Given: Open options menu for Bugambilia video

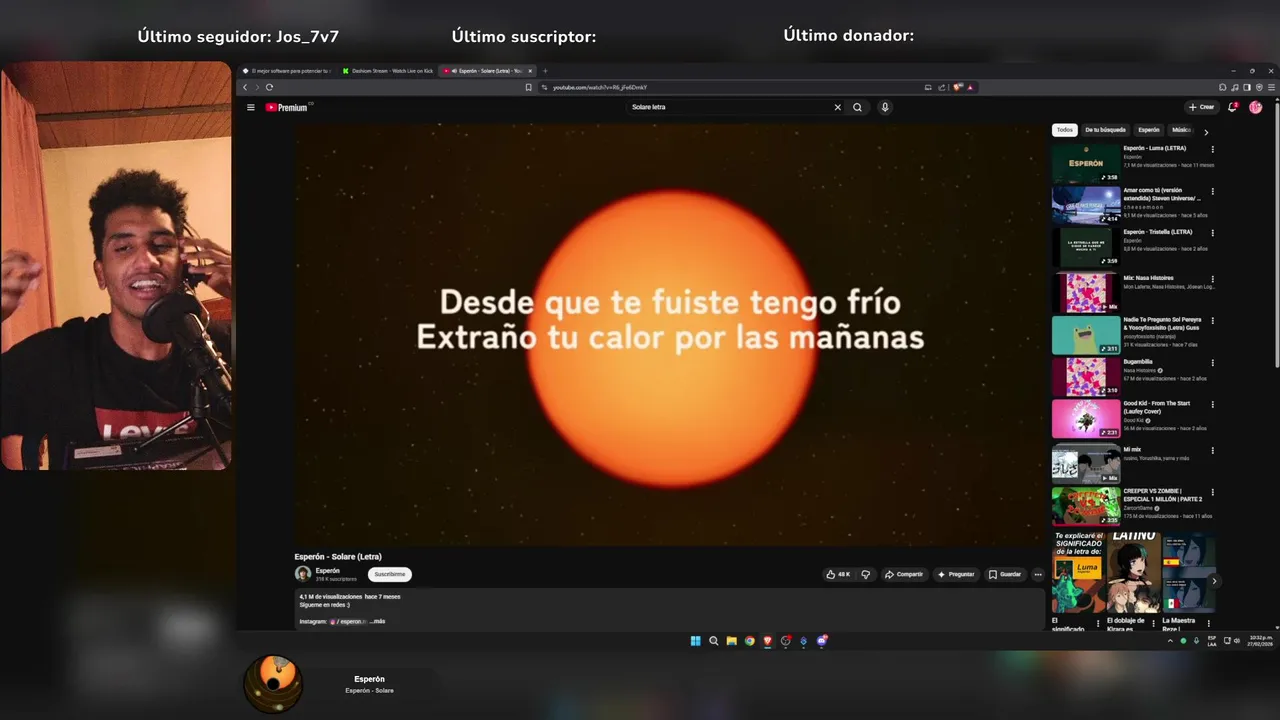Looking at the screenshot, I should click(x=1213, y=363).
